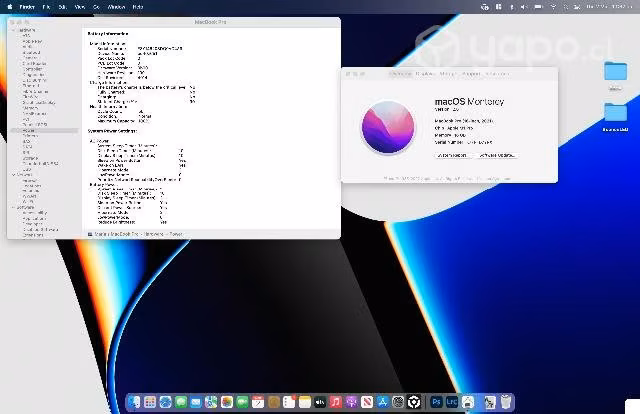Launch Lightroom Classic in the Dock

[x=451, y=402]
